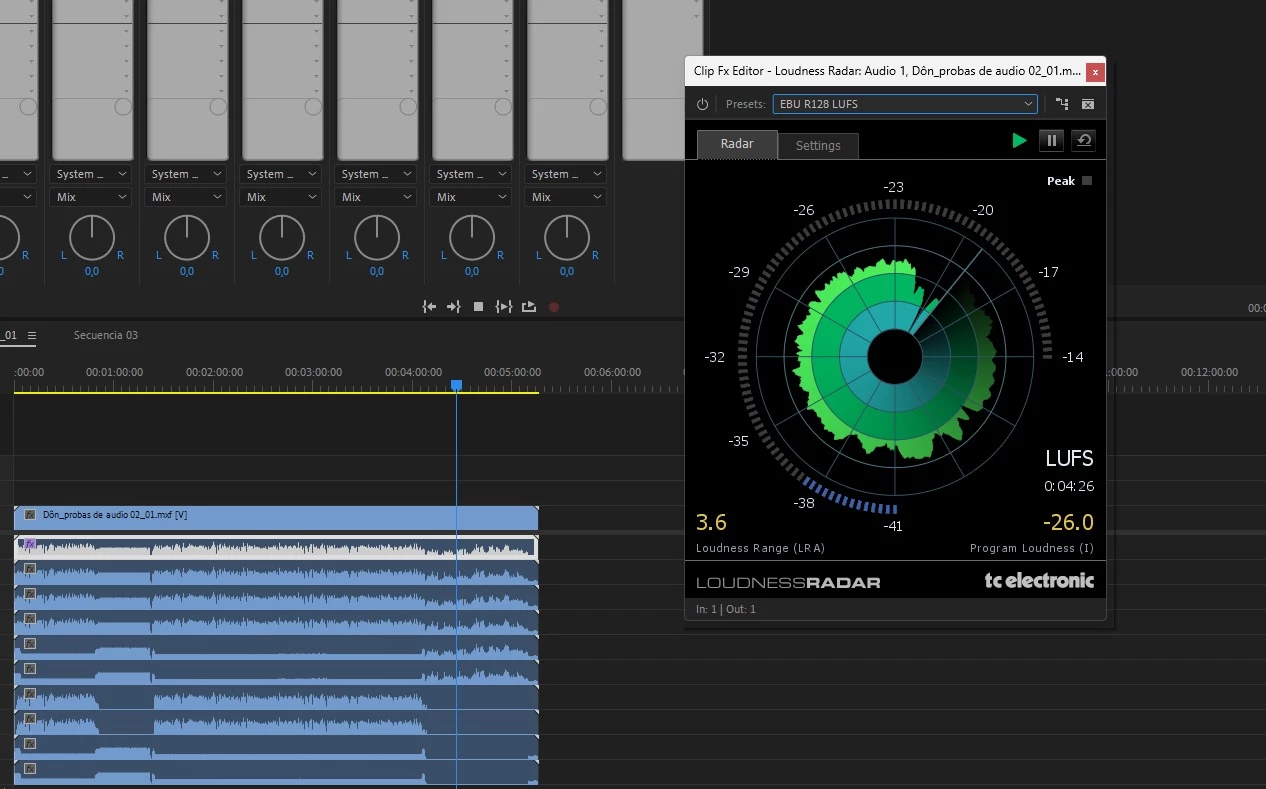Click the -14 scale mark on the radar
This screenshot has width=1266, height=789.
pos(1073,357)
